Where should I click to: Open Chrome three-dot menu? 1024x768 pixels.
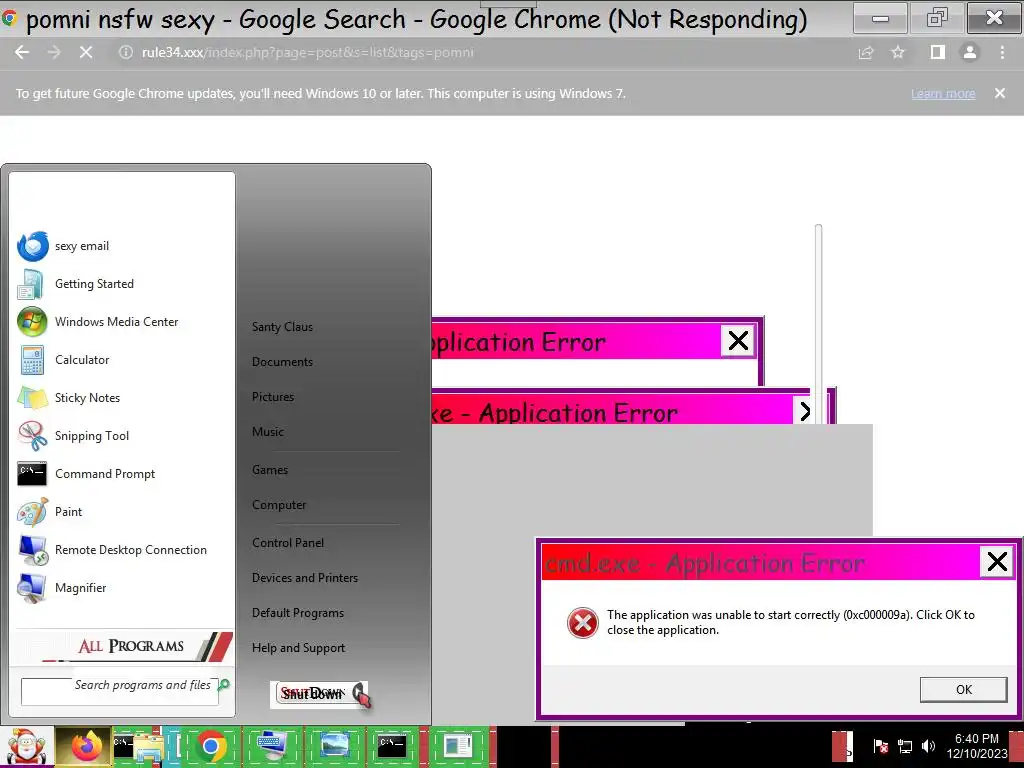(x=1002, y=52)
